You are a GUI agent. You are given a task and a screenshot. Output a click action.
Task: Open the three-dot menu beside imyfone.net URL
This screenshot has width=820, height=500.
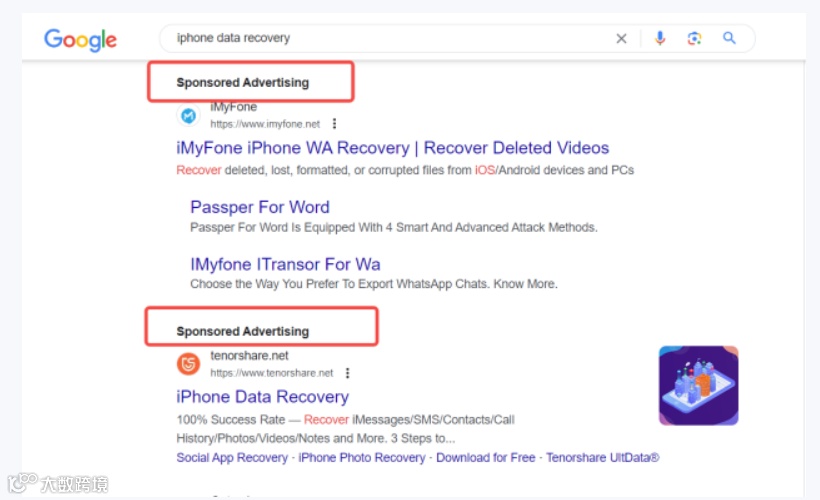pos(334,124)
